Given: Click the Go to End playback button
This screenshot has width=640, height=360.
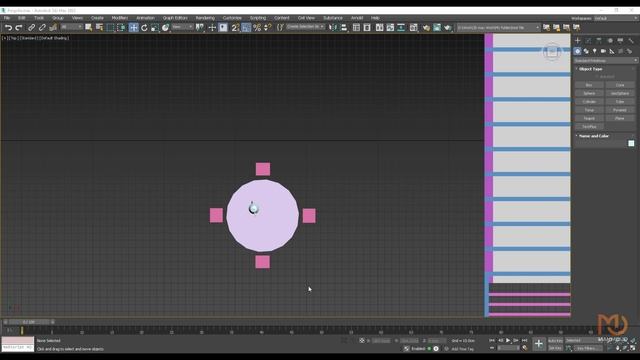Looking at the screenshot, I should tap(525, 340).
